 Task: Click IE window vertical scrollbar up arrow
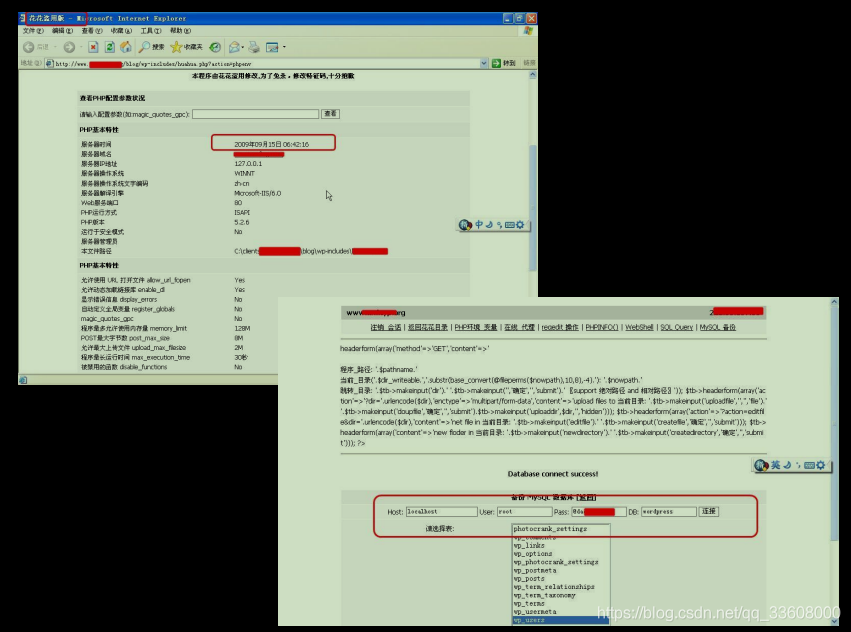(x=533, y=75)
